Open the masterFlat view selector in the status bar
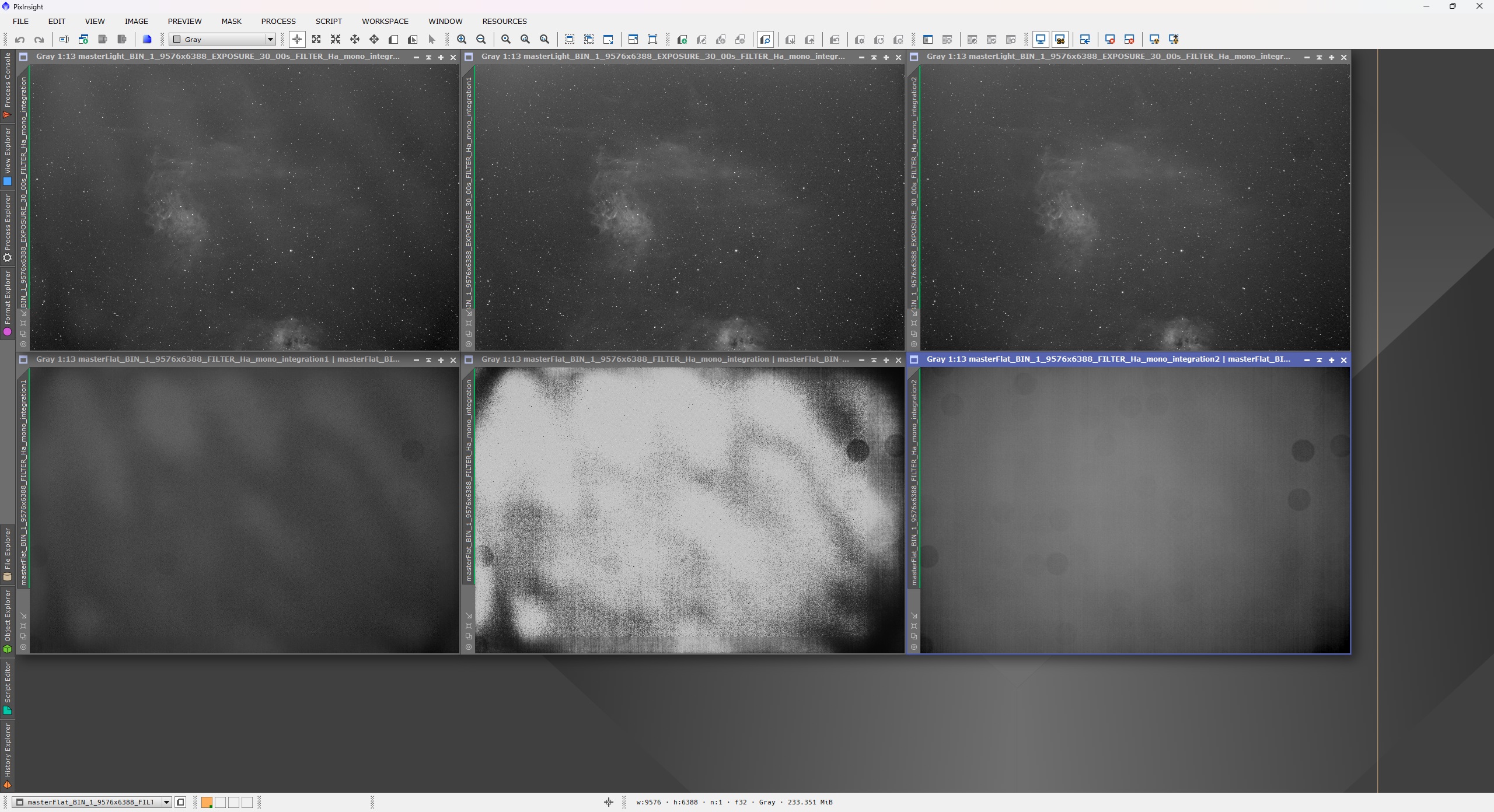The height and width of the screenshot is (812, 1494). click(x=92, y=802)
